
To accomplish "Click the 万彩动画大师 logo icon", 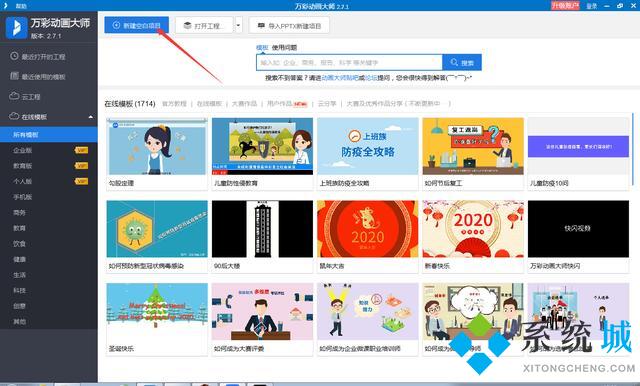I will (x=16, y=27).
